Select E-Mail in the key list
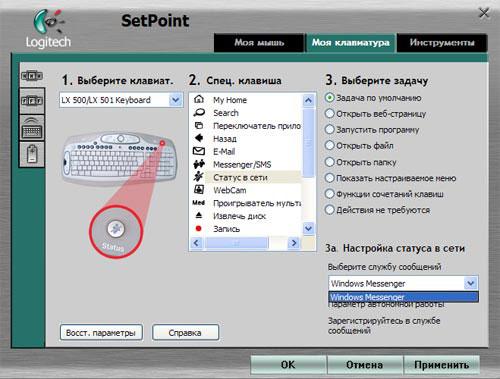Screen dimensions: 500x379 coord(224,151)
